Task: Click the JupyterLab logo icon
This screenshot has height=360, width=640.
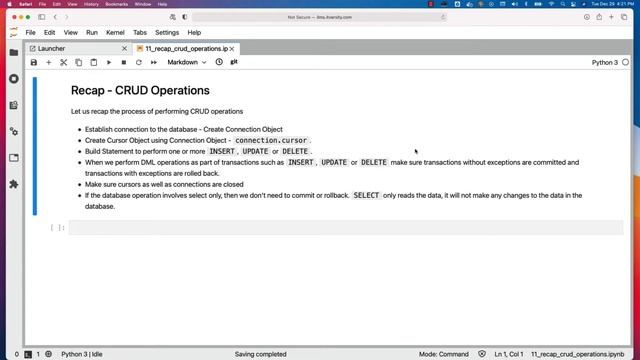Action: coord(14,33)
